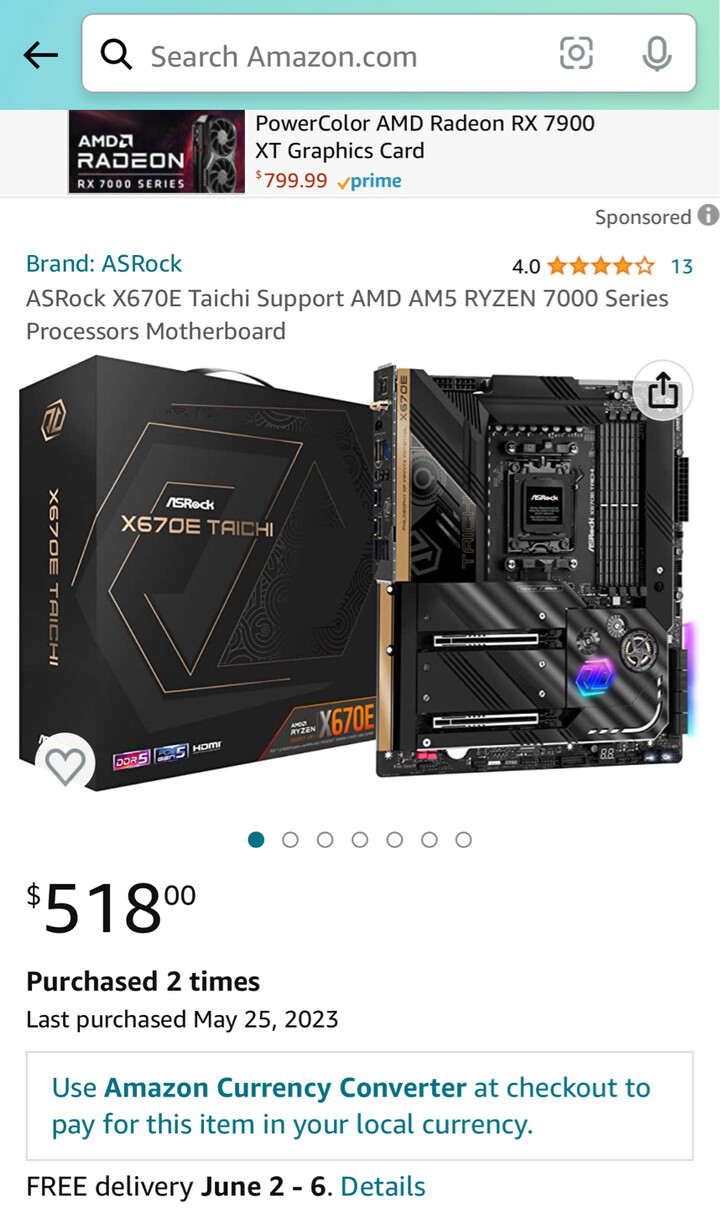
Task: Tap the microphone voice search icon
Action: 657,54
